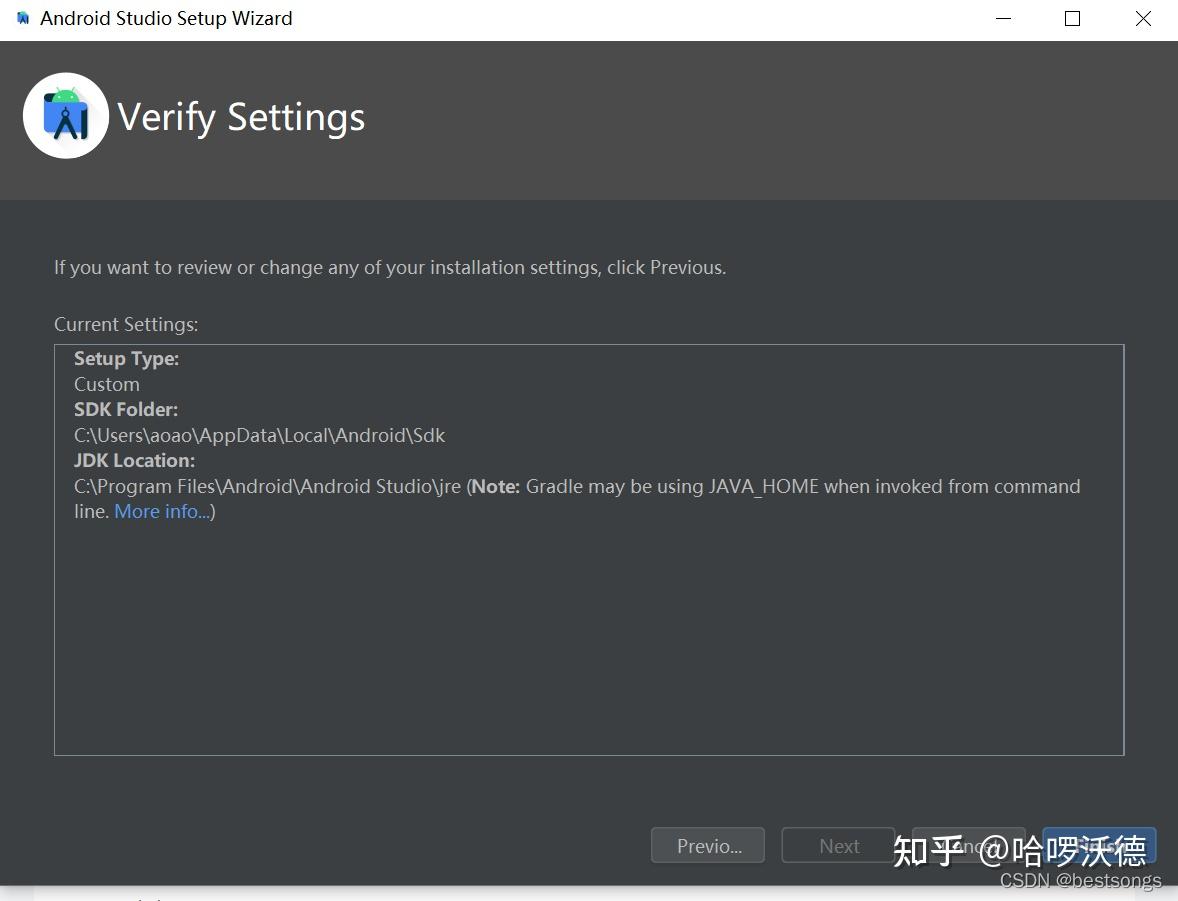
Task: Click the Custom setup type value
Action: (107, 385)
